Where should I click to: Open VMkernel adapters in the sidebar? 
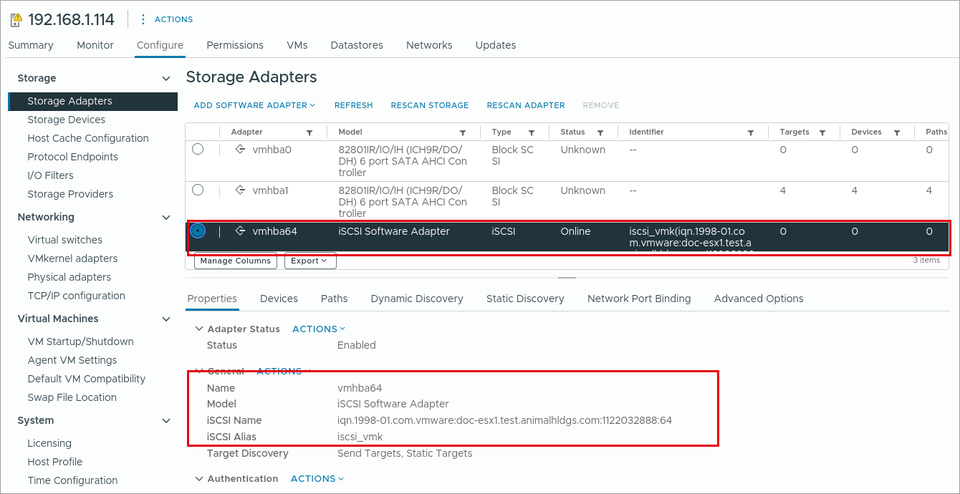(x=72, y=258)
